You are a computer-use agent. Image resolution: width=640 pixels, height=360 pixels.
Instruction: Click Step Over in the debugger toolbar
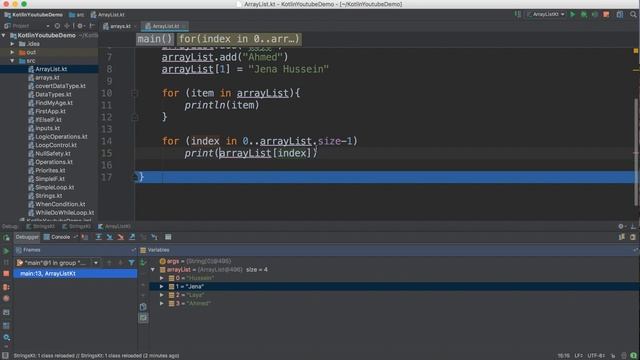[x=98, y=237]
